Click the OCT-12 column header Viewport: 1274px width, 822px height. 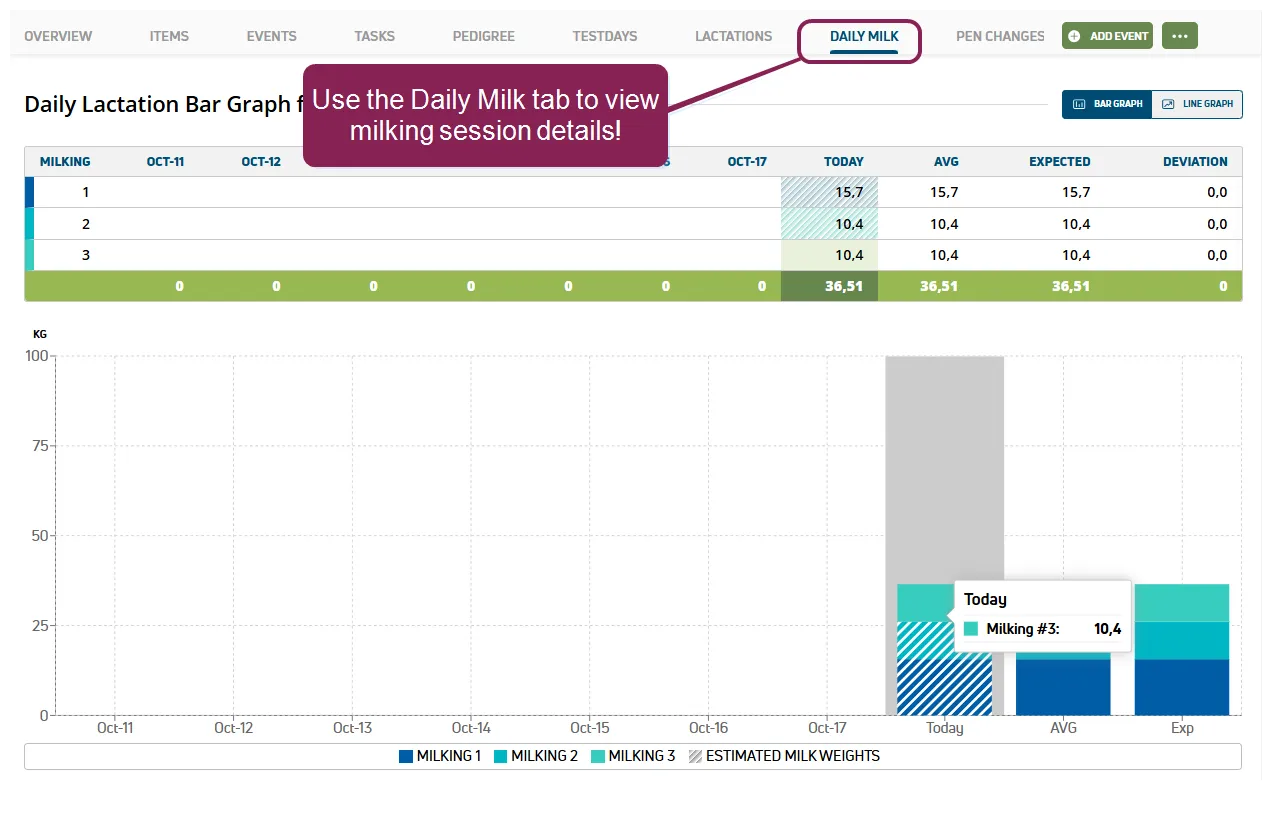pos(261,162)
